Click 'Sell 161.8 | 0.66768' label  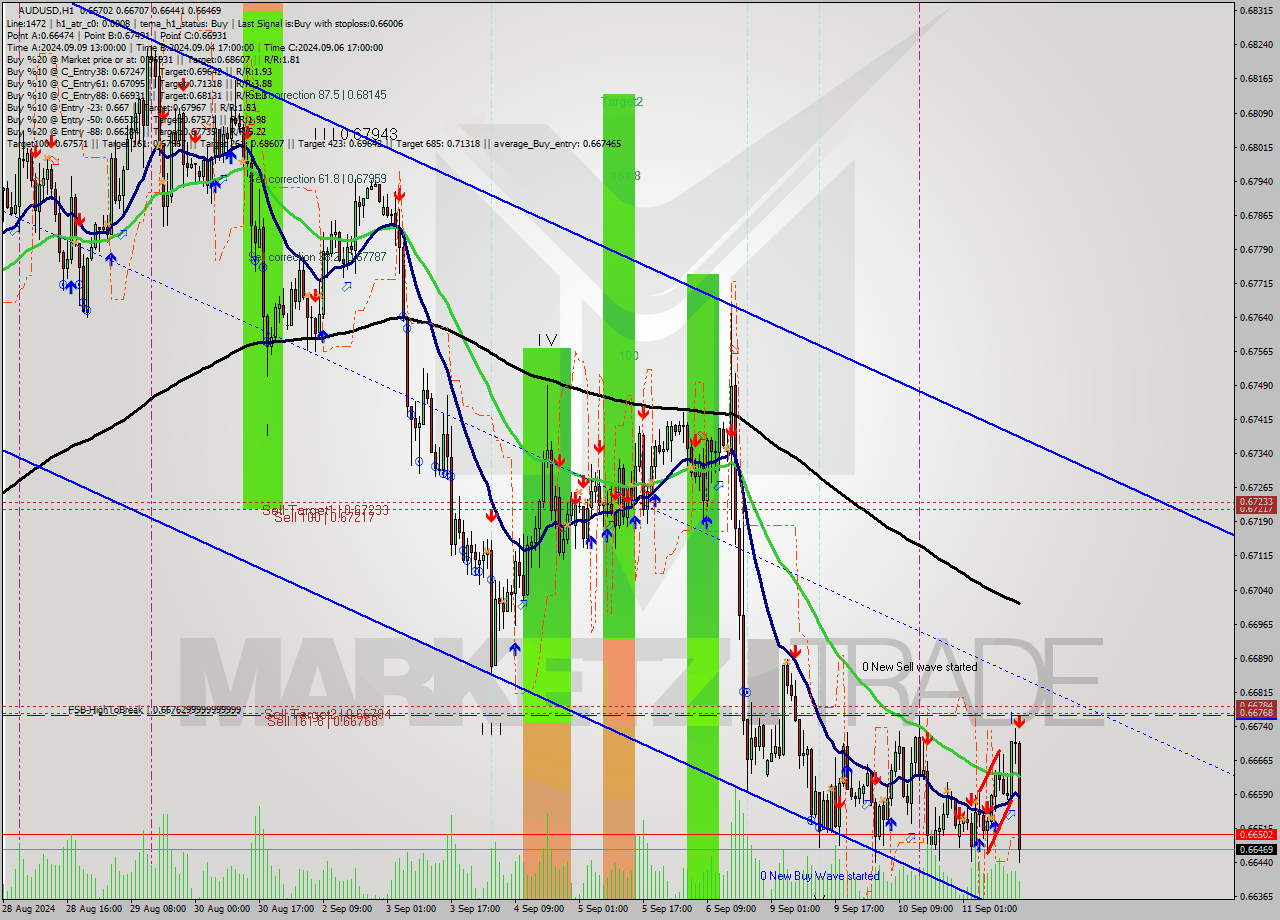coord(322,721)
